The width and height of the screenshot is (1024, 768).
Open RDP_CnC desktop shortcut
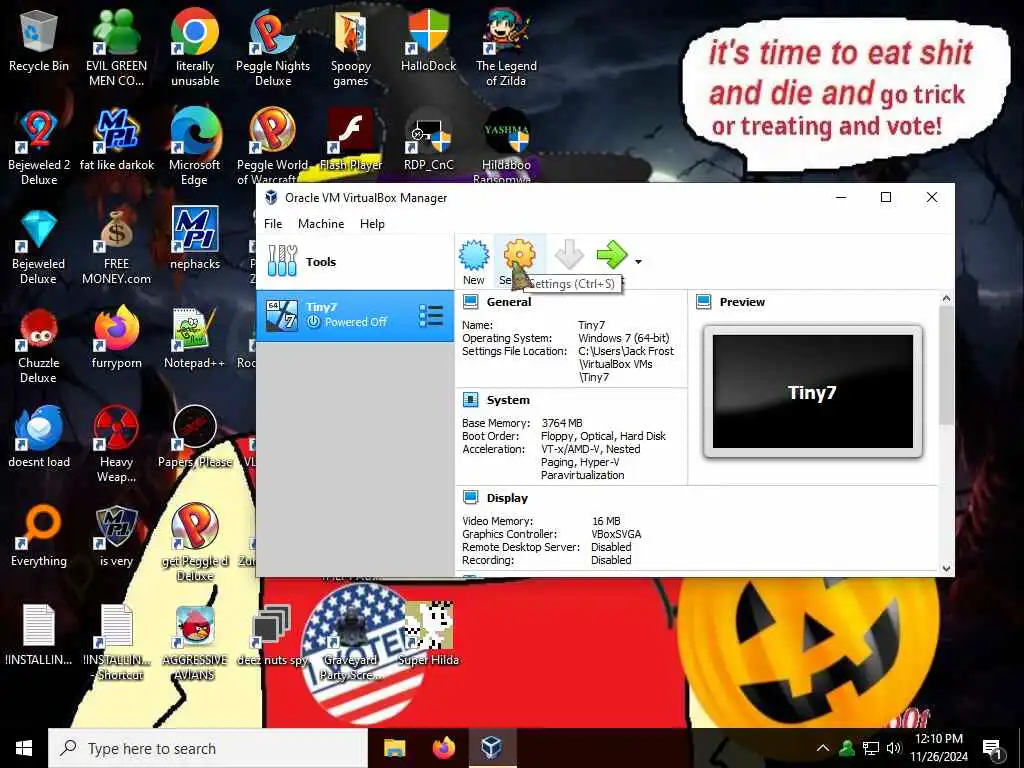click(428, 140)
